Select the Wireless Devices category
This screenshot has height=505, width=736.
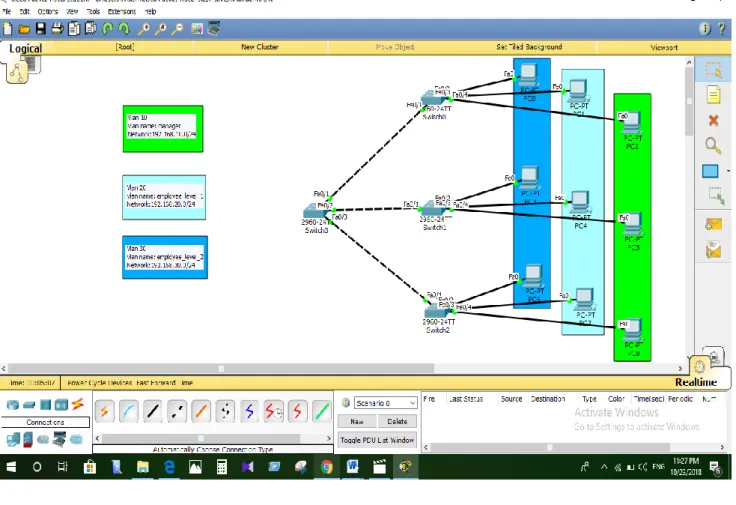pyautogui.click(x=61, y=405)
